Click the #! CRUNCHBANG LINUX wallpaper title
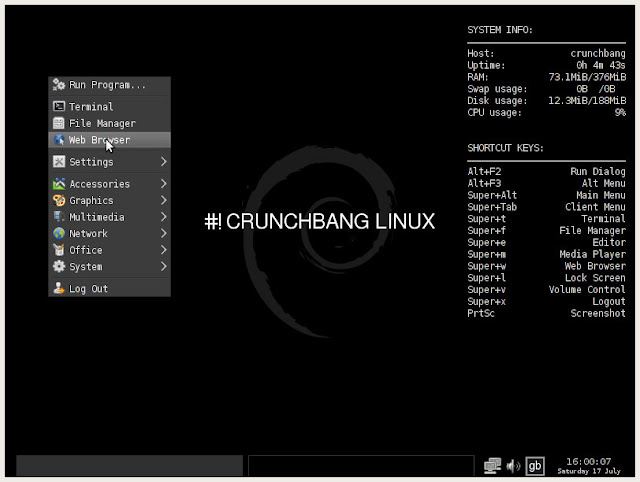The image size is (640, 482). click(x=320, y=221)
